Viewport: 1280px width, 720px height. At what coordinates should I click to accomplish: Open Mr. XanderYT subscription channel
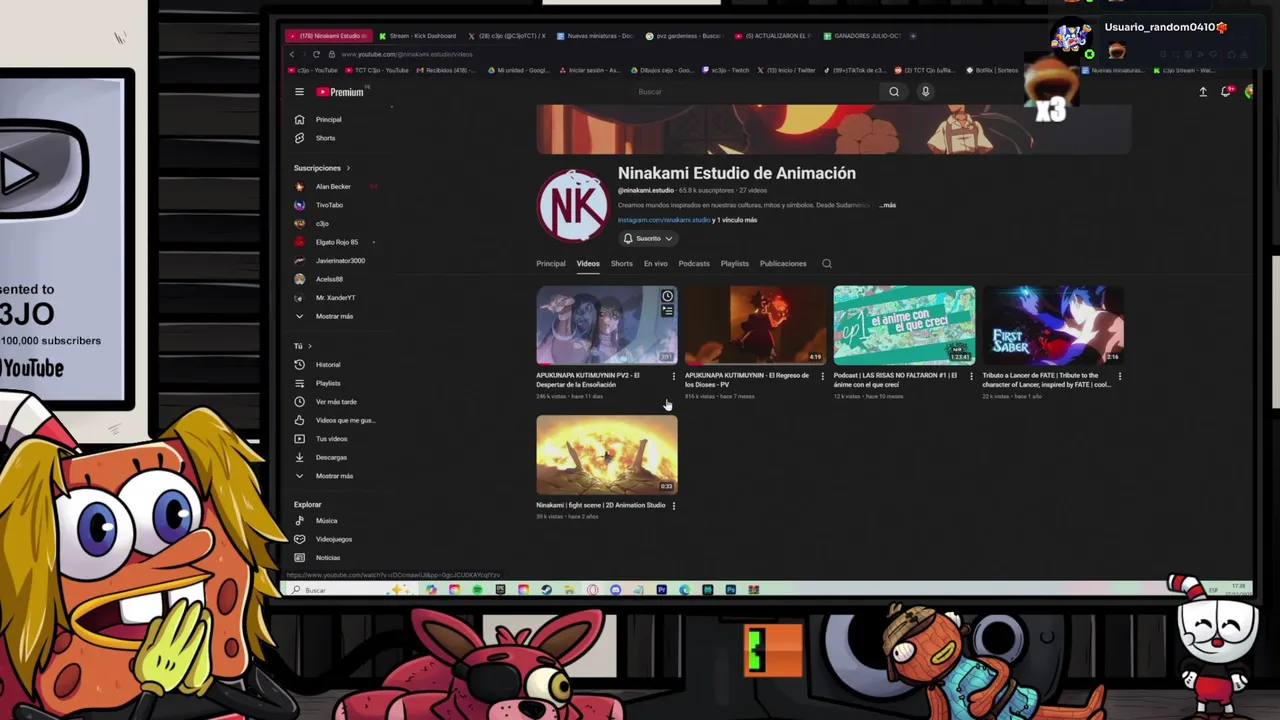click(x=335, y=298)
